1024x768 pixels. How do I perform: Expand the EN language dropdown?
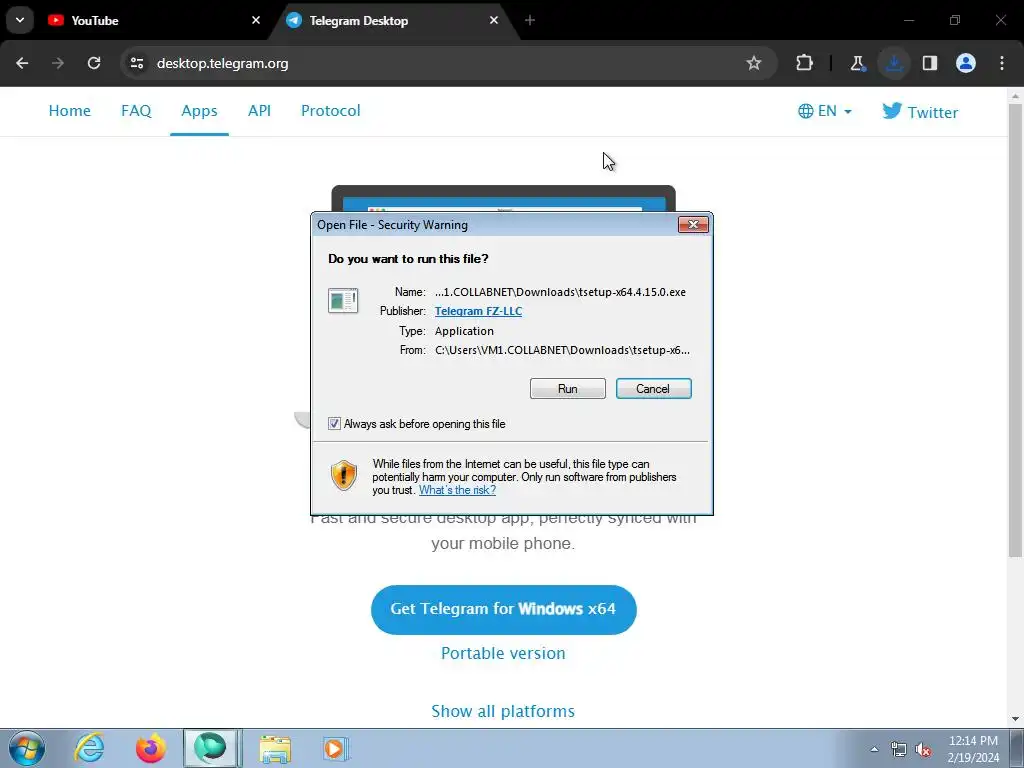point(825,111)
